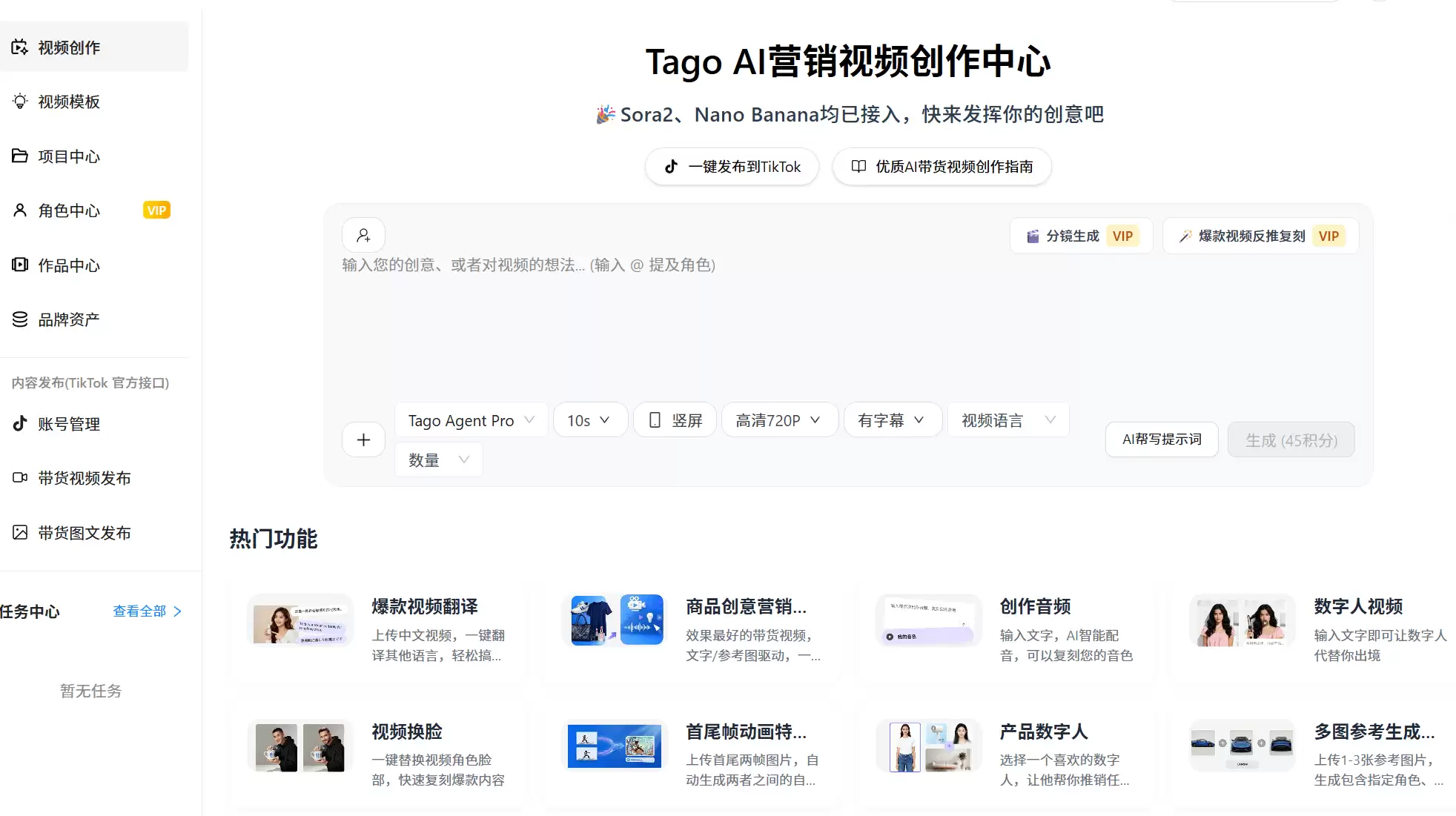
Task: Click the TikTok icon beside 账号管理
Action: click(20, 423)
